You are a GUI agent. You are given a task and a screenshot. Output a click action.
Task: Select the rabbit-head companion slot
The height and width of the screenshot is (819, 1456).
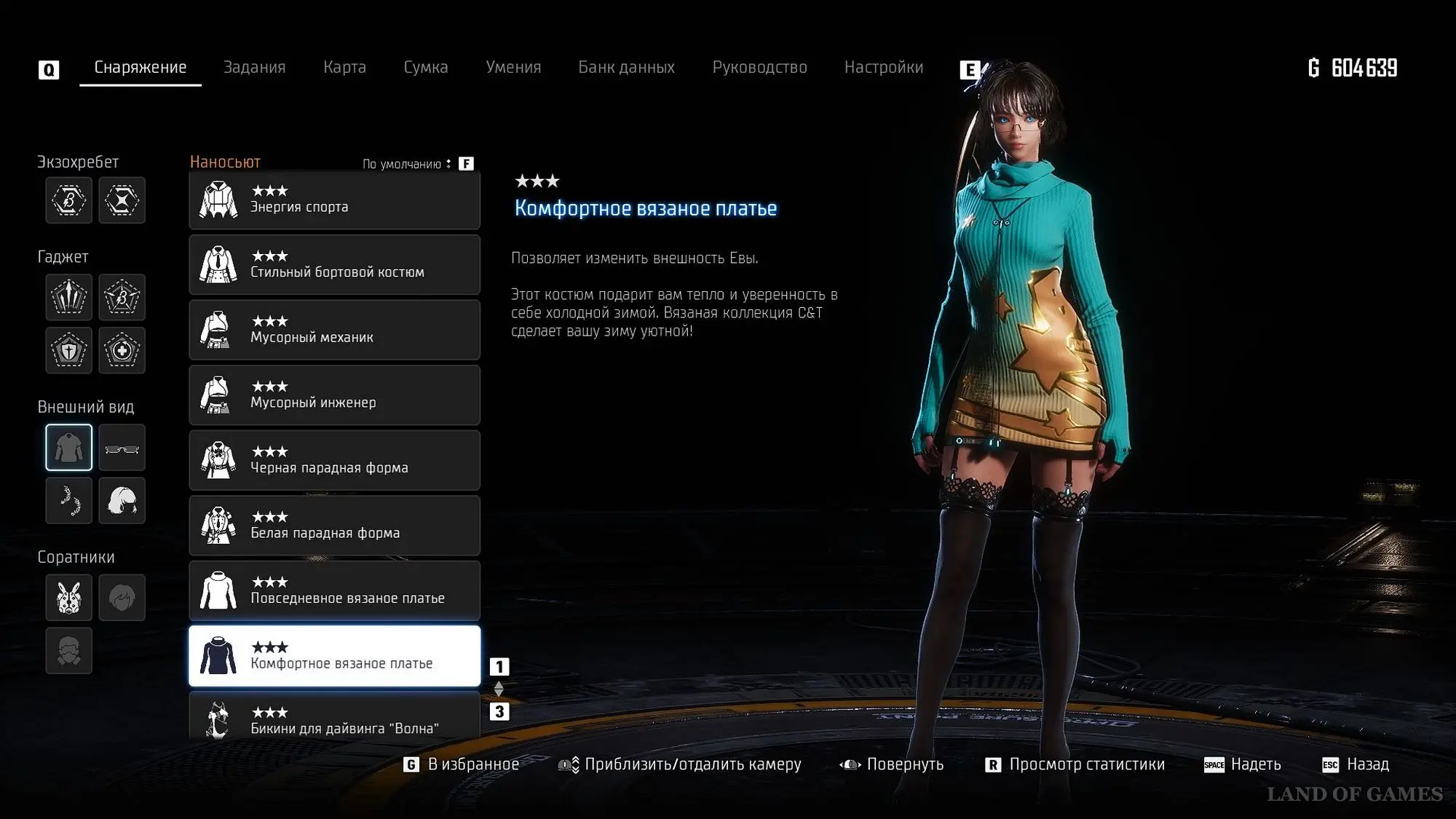[x=69, y=597]
